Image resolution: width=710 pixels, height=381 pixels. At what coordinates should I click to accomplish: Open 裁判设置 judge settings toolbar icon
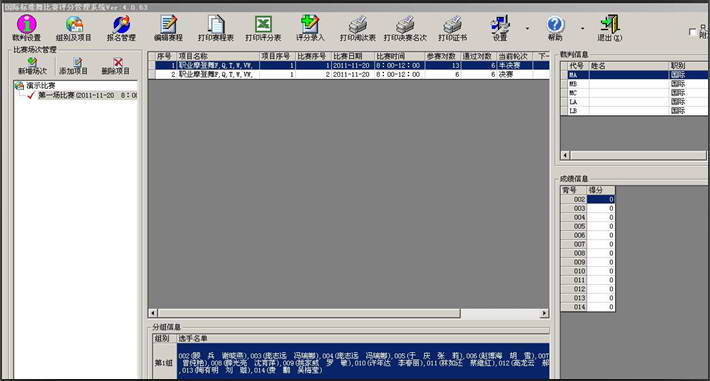coord(27,29)
